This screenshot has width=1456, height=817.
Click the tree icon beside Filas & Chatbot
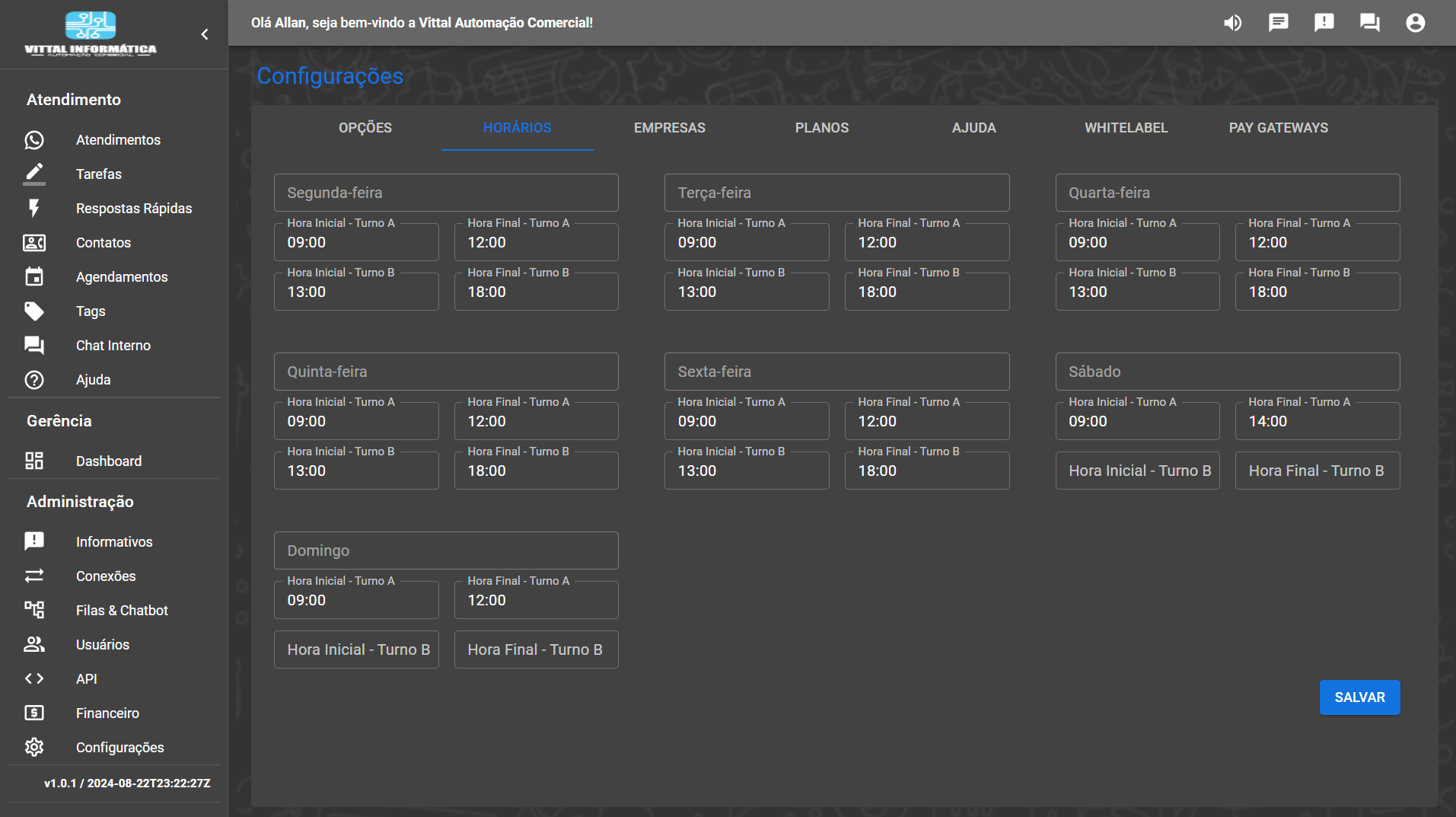(x=34, y=611)
